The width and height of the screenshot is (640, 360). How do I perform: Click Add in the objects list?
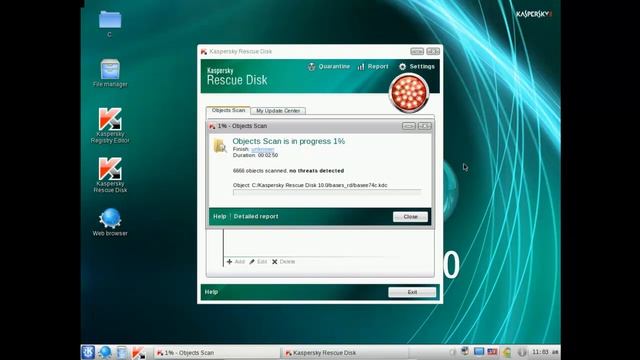click(236, 262)
